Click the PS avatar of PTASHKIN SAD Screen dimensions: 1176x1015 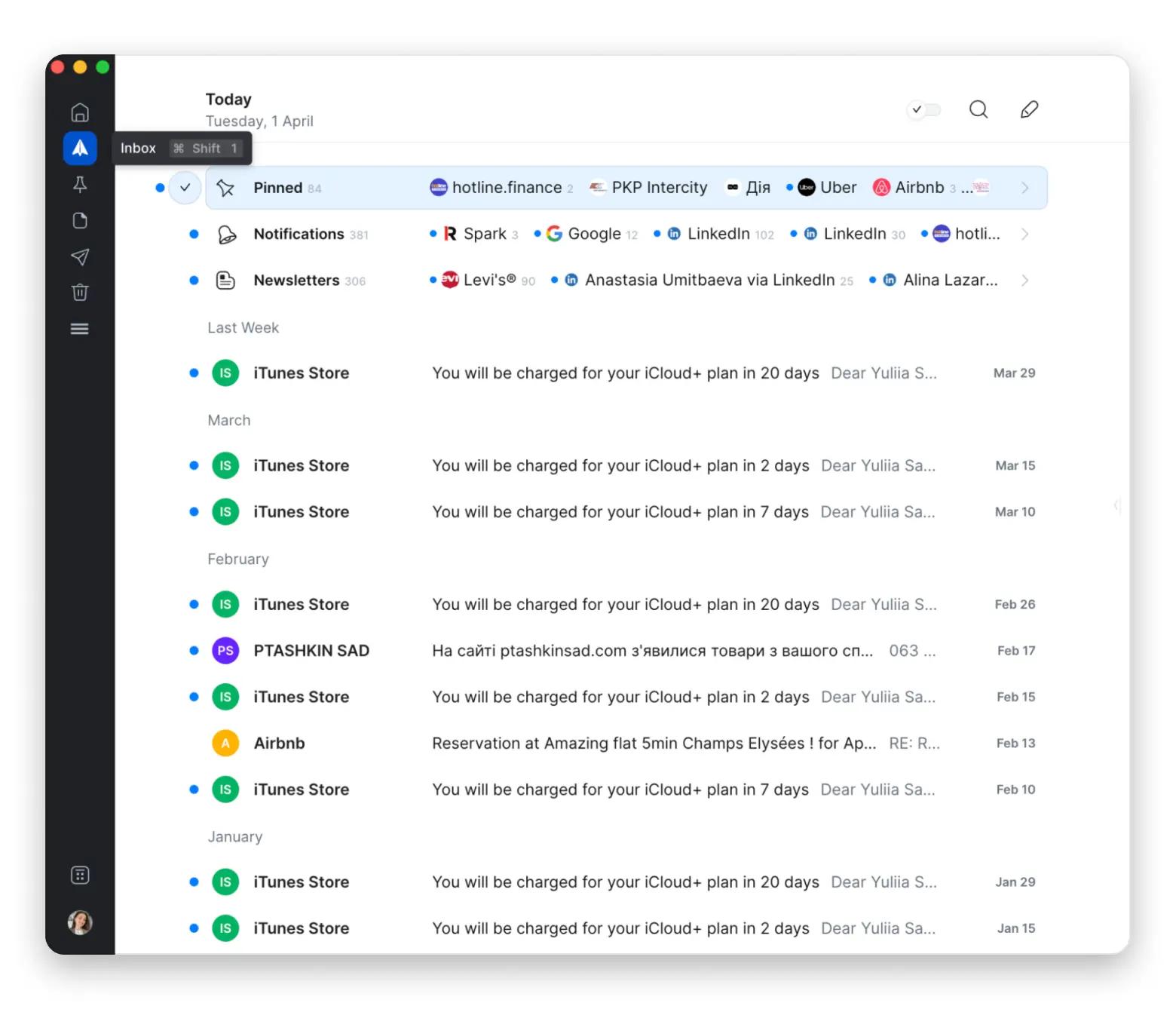coord(225,651)
